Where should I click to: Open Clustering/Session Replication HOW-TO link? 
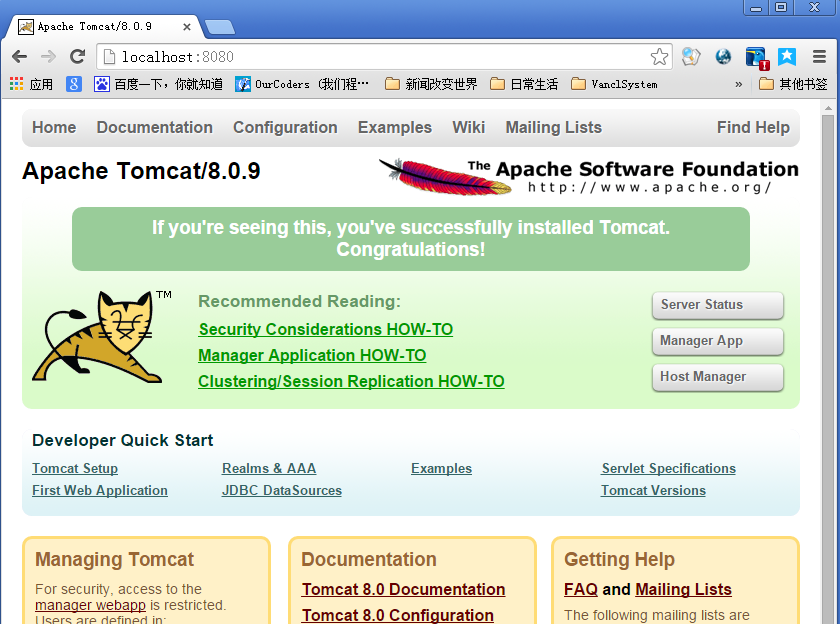[x=351, y=381]
